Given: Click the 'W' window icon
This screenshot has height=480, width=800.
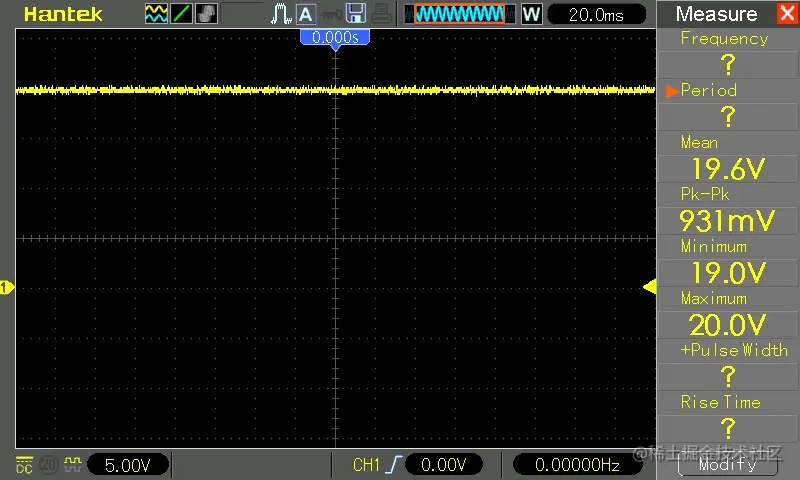Looking at the screenshot, I should pos(531,14).
